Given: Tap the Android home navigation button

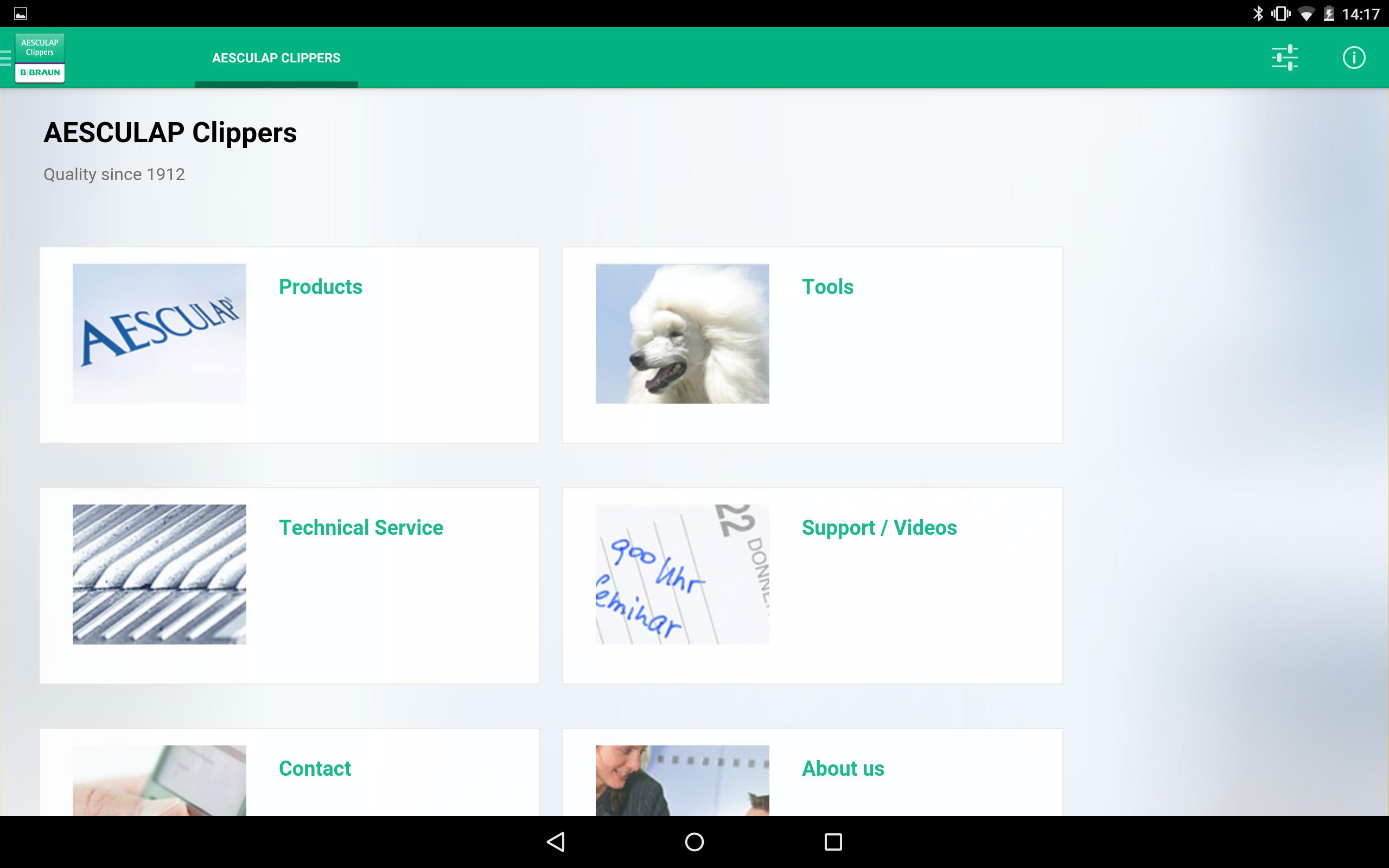Looking at the screenshot, I should tap(694, 841).
